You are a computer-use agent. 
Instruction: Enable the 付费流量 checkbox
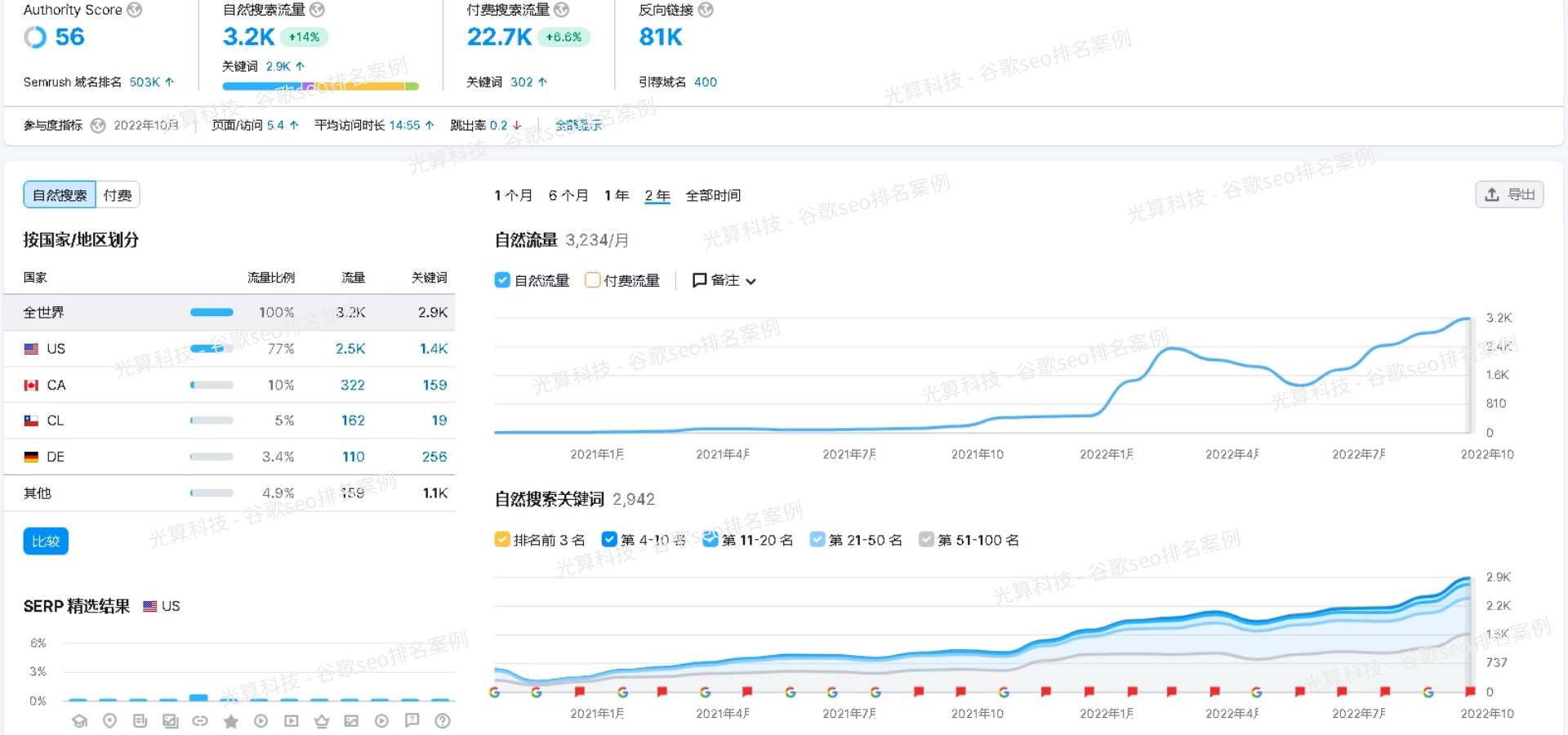593,280
